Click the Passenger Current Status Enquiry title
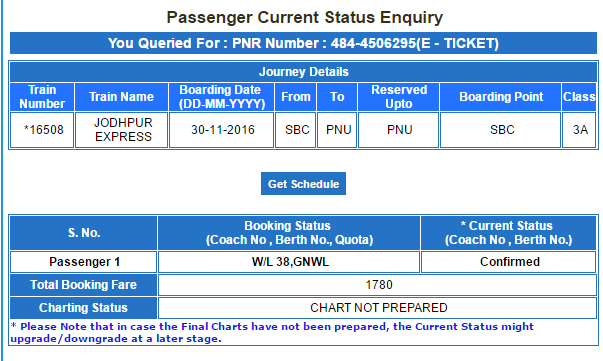This screenshot has width=603, height=361. pyautogui.click(x=305, y=17)
